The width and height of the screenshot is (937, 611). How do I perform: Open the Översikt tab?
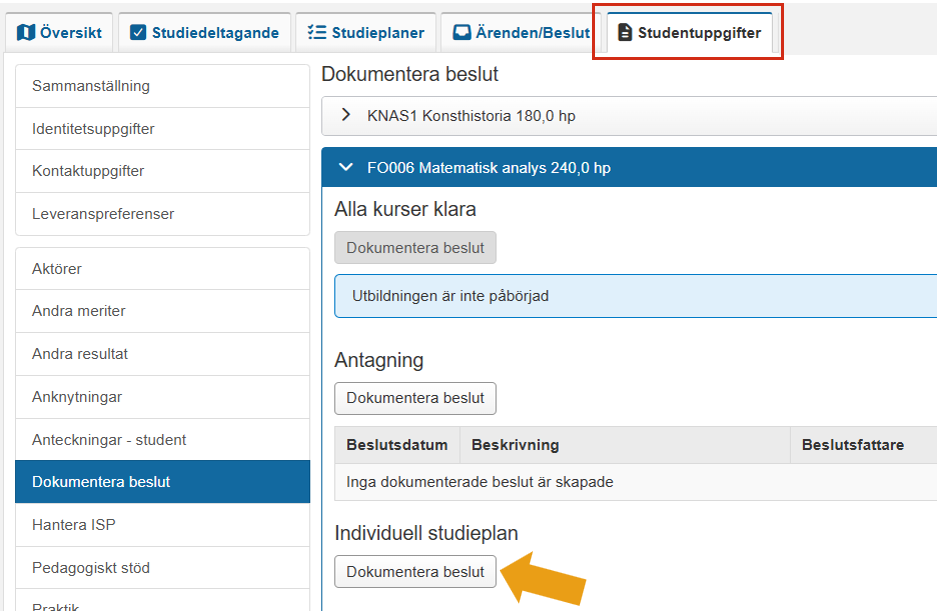(x=59, y=32)
